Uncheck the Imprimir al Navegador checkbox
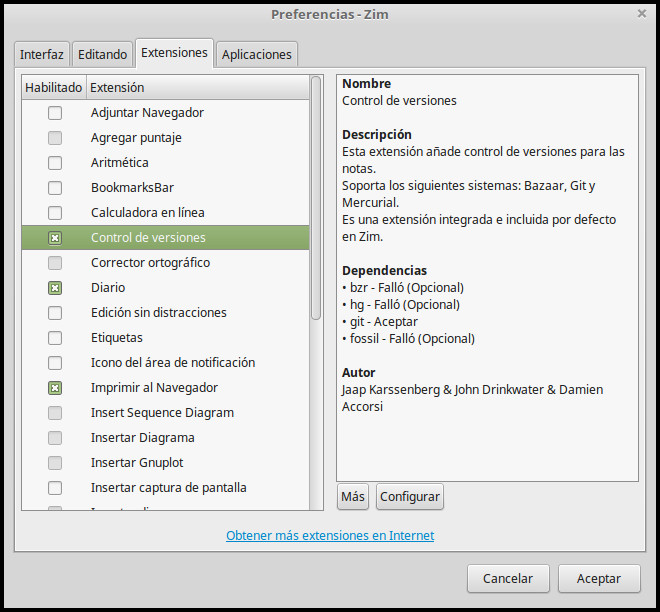 55,388
